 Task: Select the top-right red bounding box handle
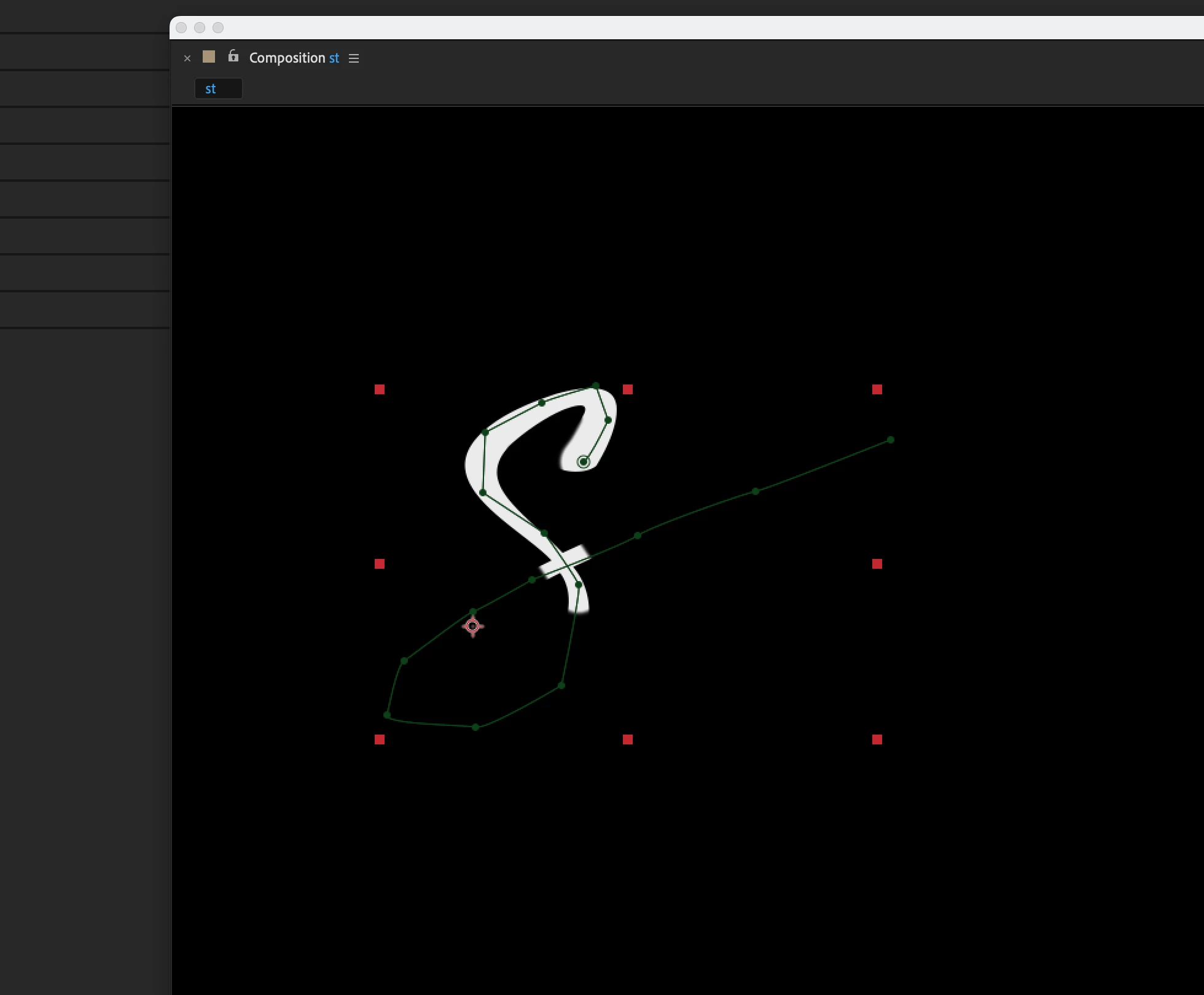click(x=877, y=389)
